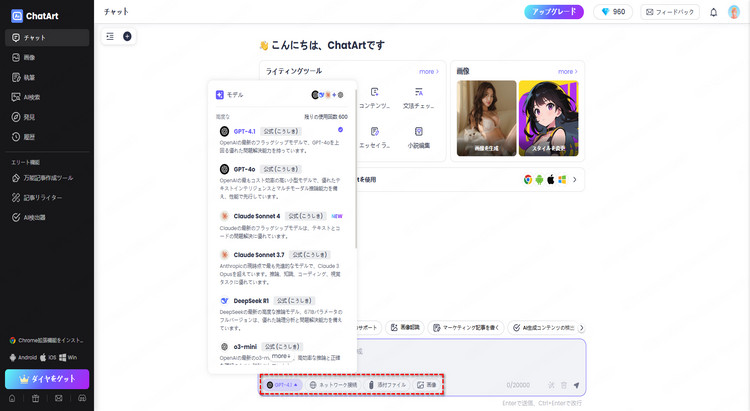Click the gift icon at the sidebar bottom
Viewport: 750px width, 411px height.
tap(35, 398)
